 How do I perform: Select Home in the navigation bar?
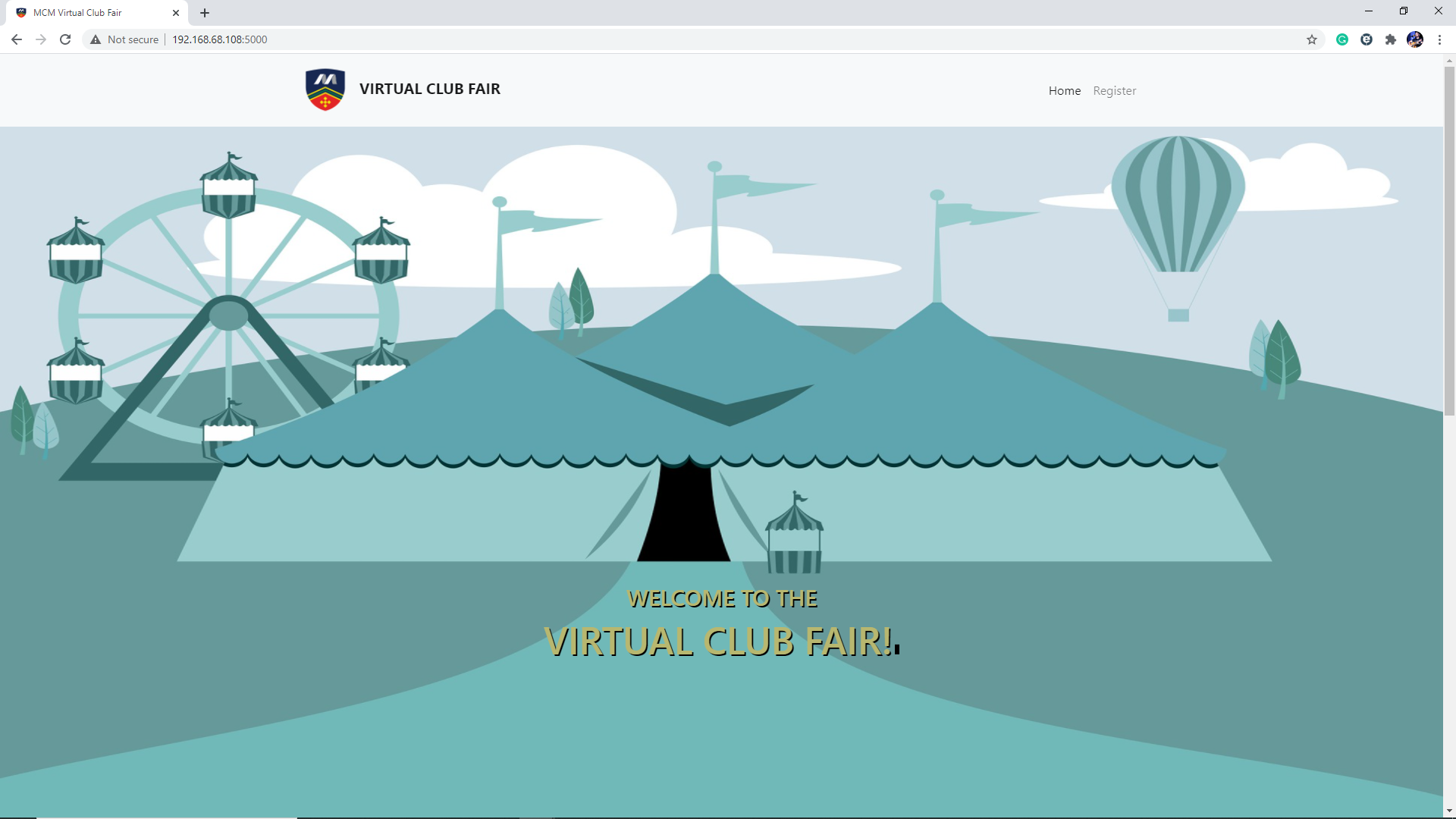(1064, 90)
